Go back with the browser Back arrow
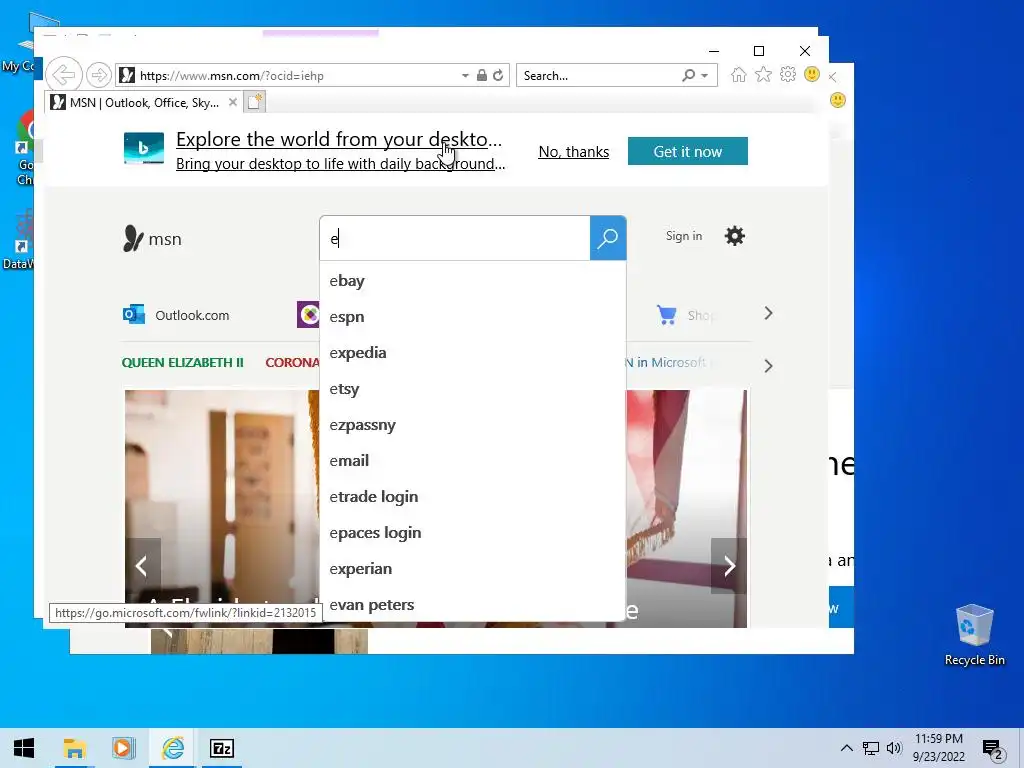Viewport: 1024px width, 768px height. (x=63, y=75)
